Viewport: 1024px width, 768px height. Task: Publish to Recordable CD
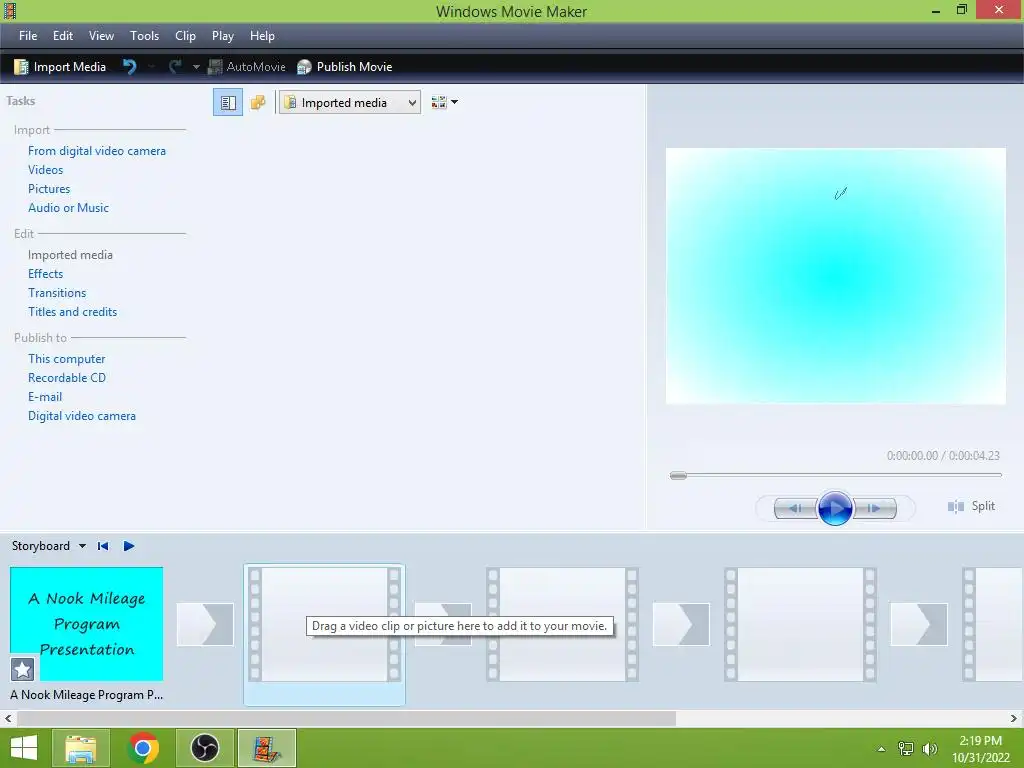coord(67,377)
